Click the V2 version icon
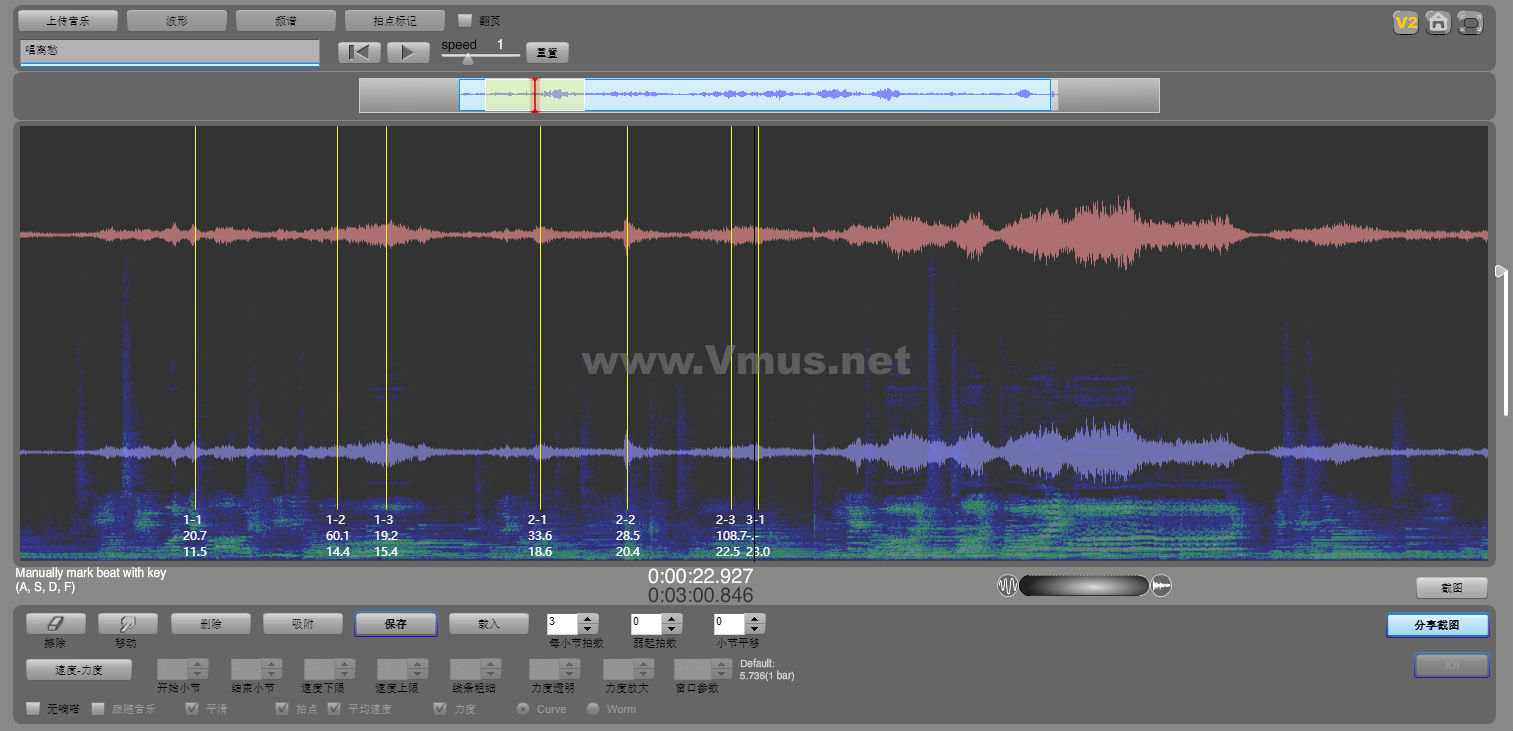This screenshot has height=731, width=1513. (x=1406, y=23)
